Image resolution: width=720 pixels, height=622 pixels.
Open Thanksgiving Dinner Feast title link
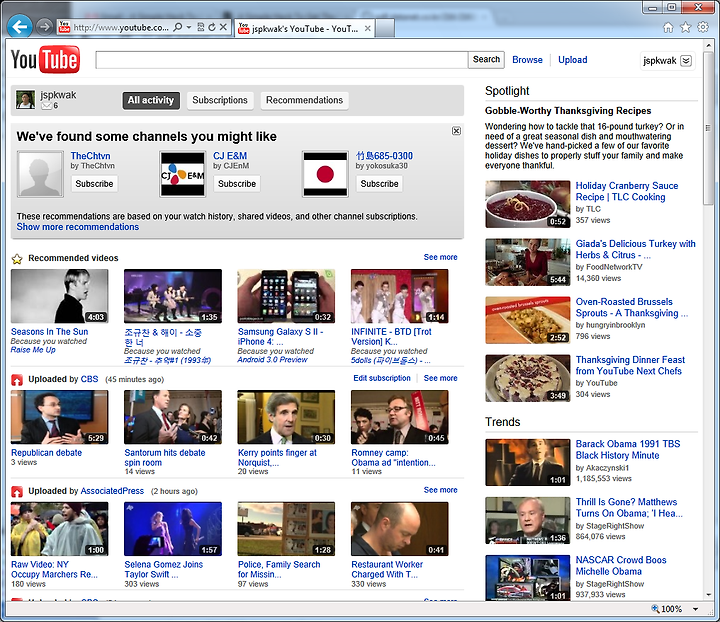tap(630, 365)
